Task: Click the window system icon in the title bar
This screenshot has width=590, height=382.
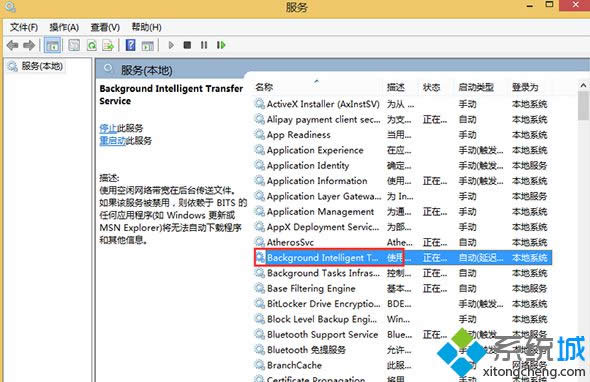Action: click(9, 6)
